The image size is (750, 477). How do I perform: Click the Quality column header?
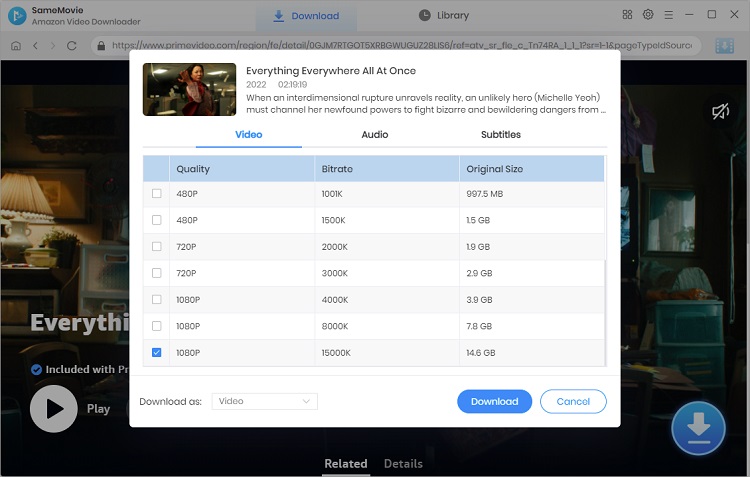pos(242,169)
